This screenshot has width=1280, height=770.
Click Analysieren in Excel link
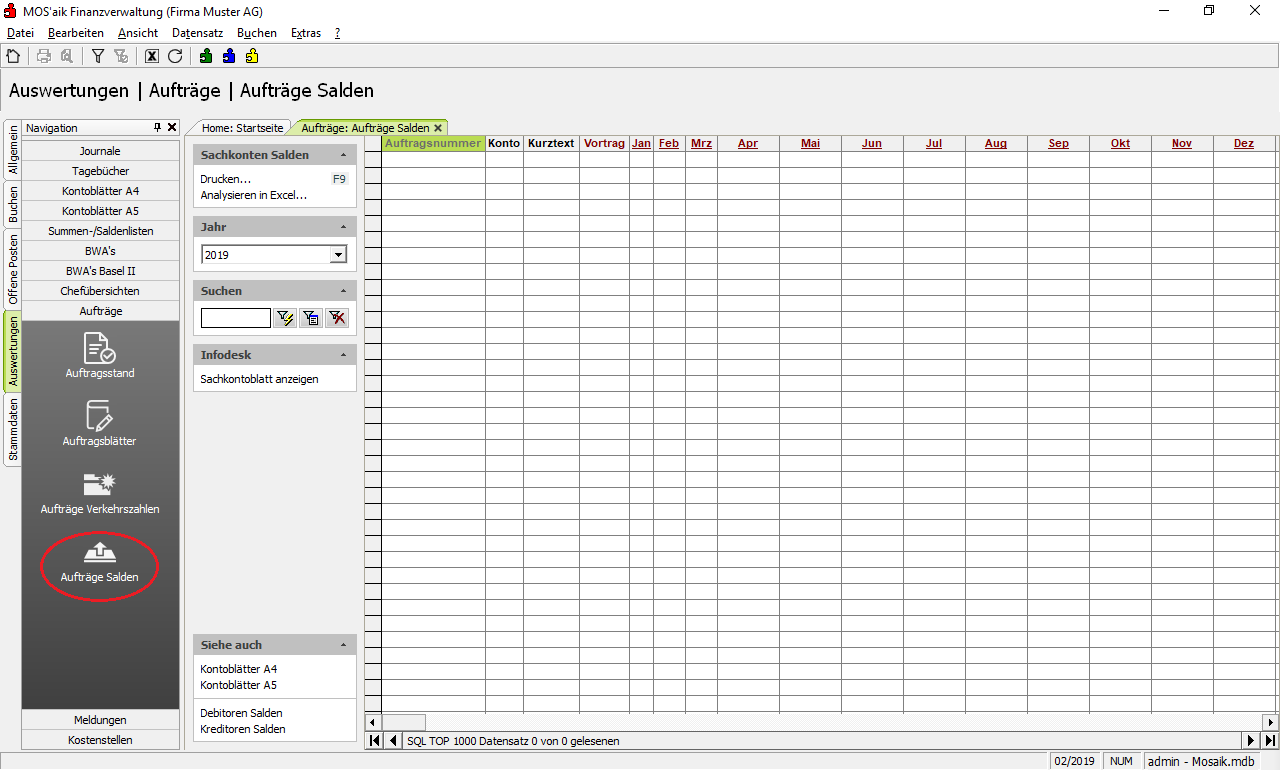click(x=253, y=195)
